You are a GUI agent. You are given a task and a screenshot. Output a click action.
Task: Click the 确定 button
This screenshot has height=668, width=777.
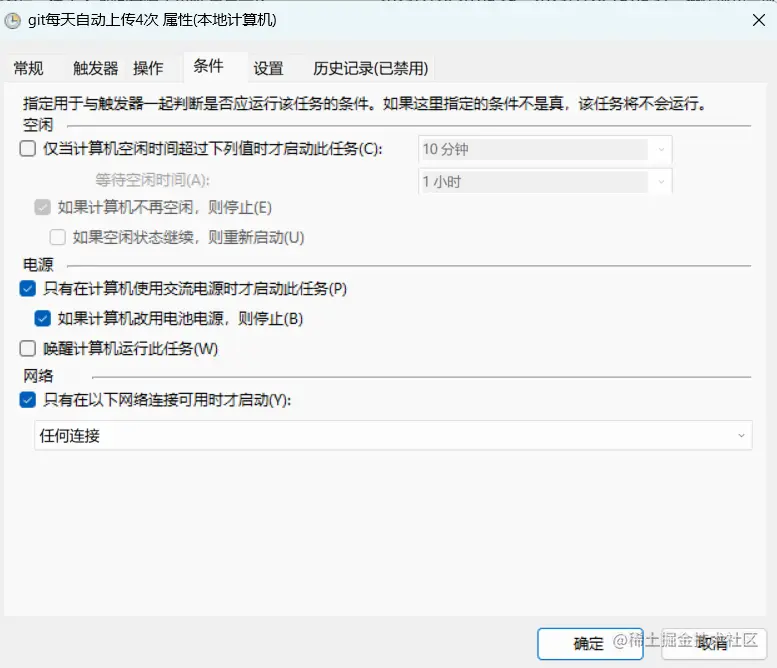tap(590, 644)
